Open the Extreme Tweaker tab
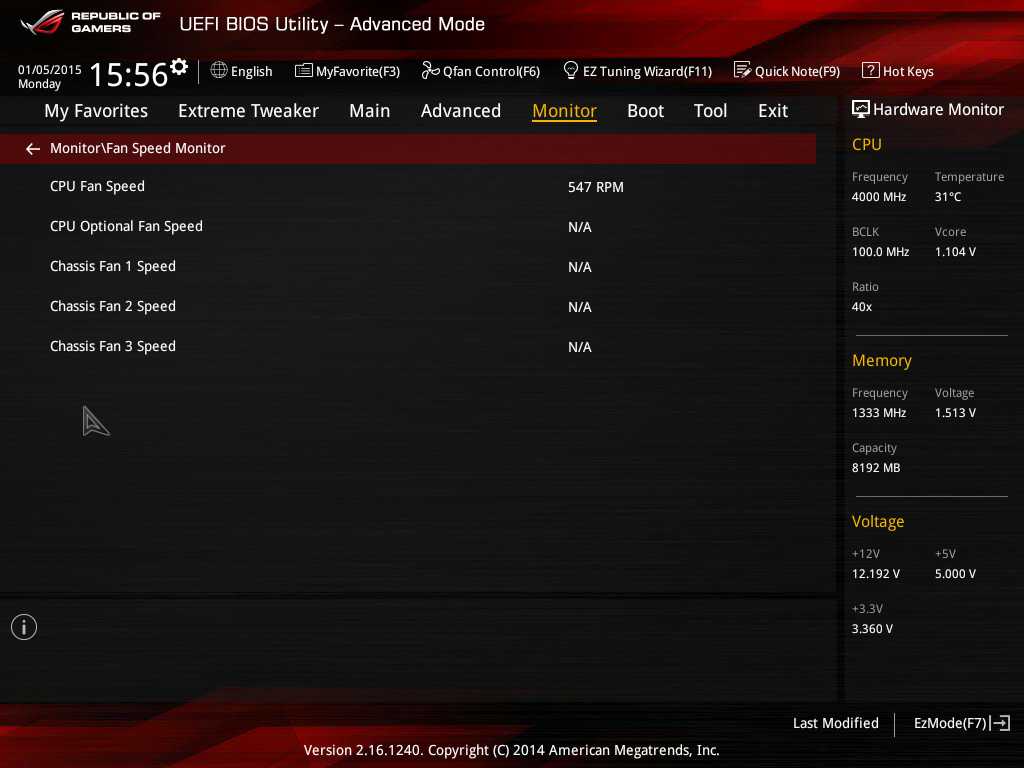The height and width of the screenshot is (768, 1024). pos(248,111)
